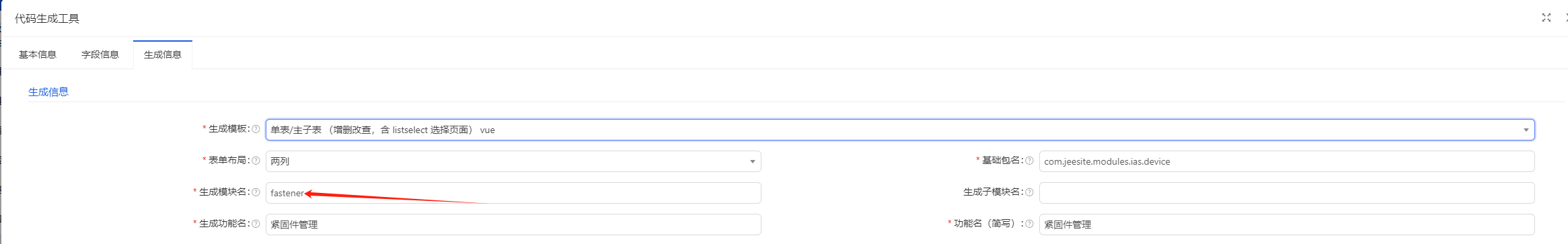Click the empty 生成子模块名 input field
The image size is (1568, 244).
(x=1287, y=193)
